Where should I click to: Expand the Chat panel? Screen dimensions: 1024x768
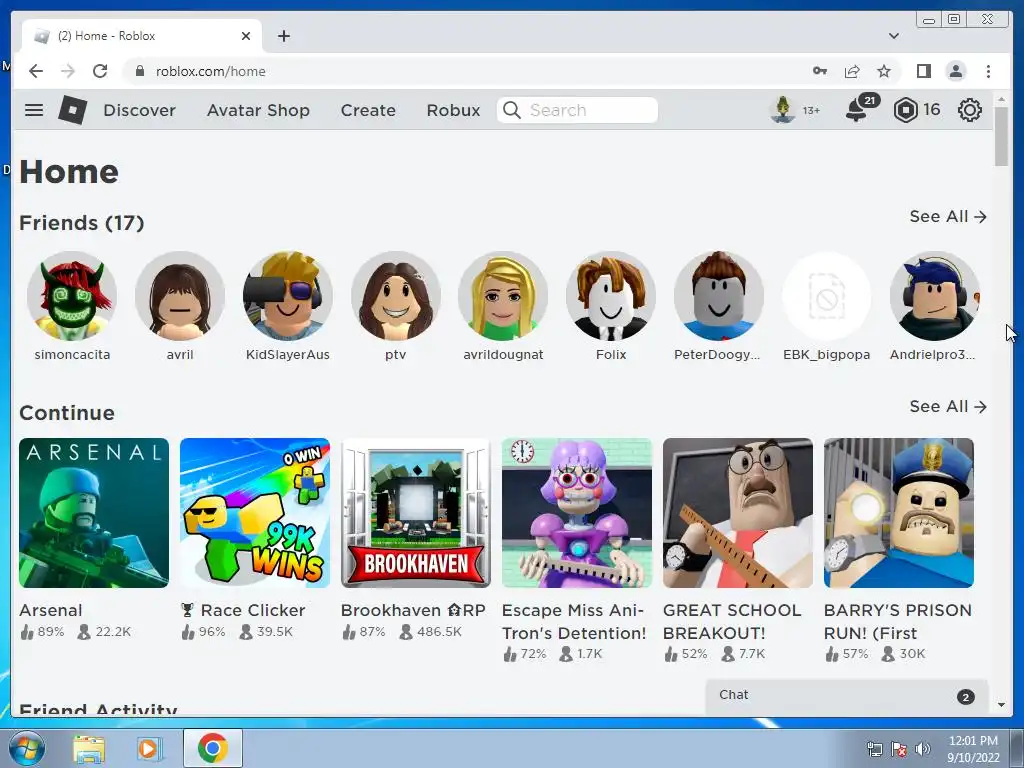pyautogui.click(x=847, y=696)
